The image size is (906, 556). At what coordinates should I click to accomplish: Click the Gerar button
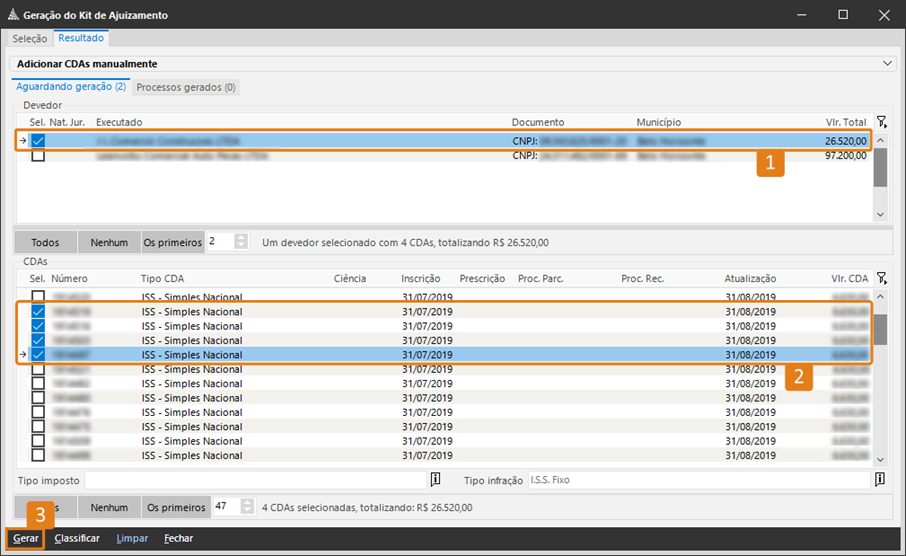[x=26, y=538]
